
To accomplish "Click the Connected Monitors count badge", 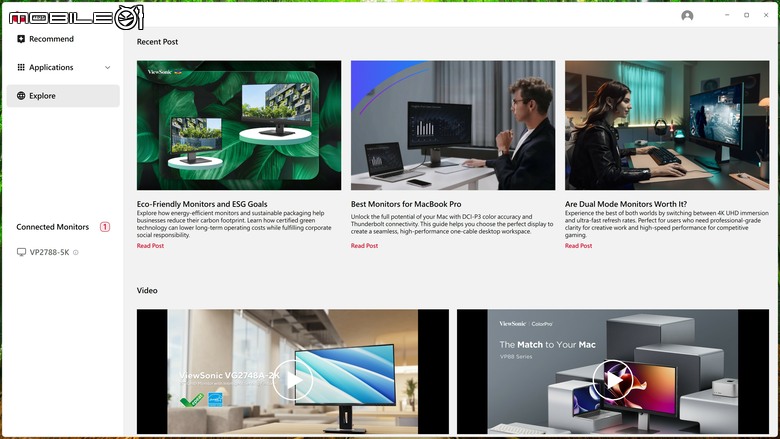I will click(105, 227).
